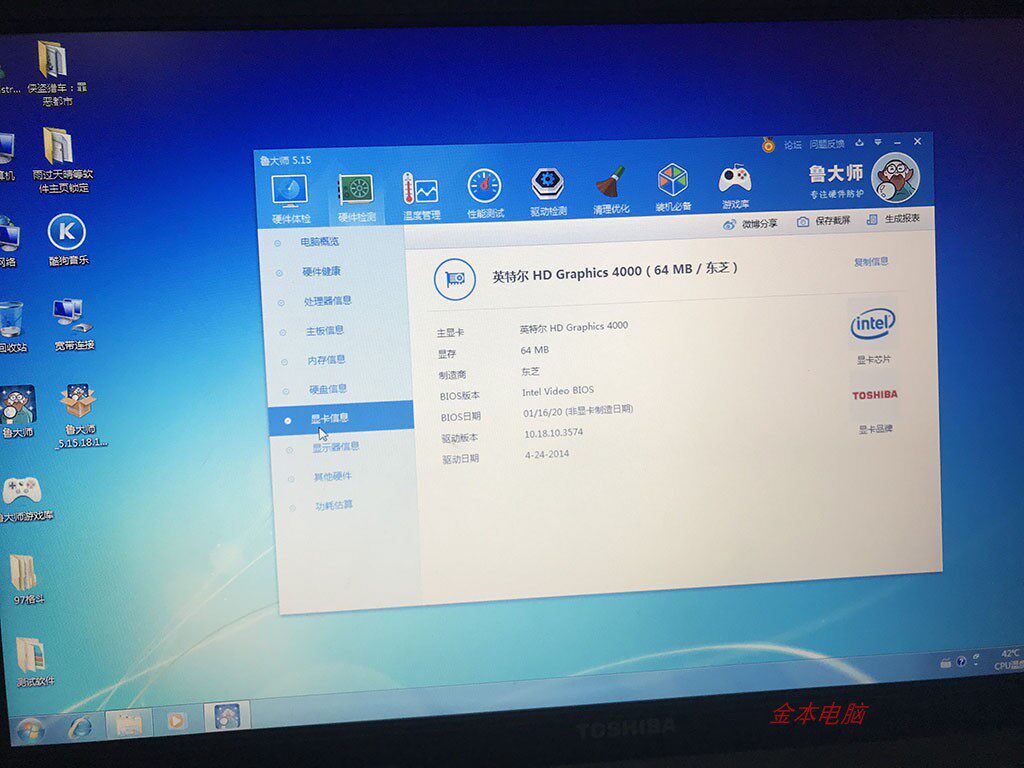
Task: Select 硬件健康 in sidebar
Action: point(321,271)
